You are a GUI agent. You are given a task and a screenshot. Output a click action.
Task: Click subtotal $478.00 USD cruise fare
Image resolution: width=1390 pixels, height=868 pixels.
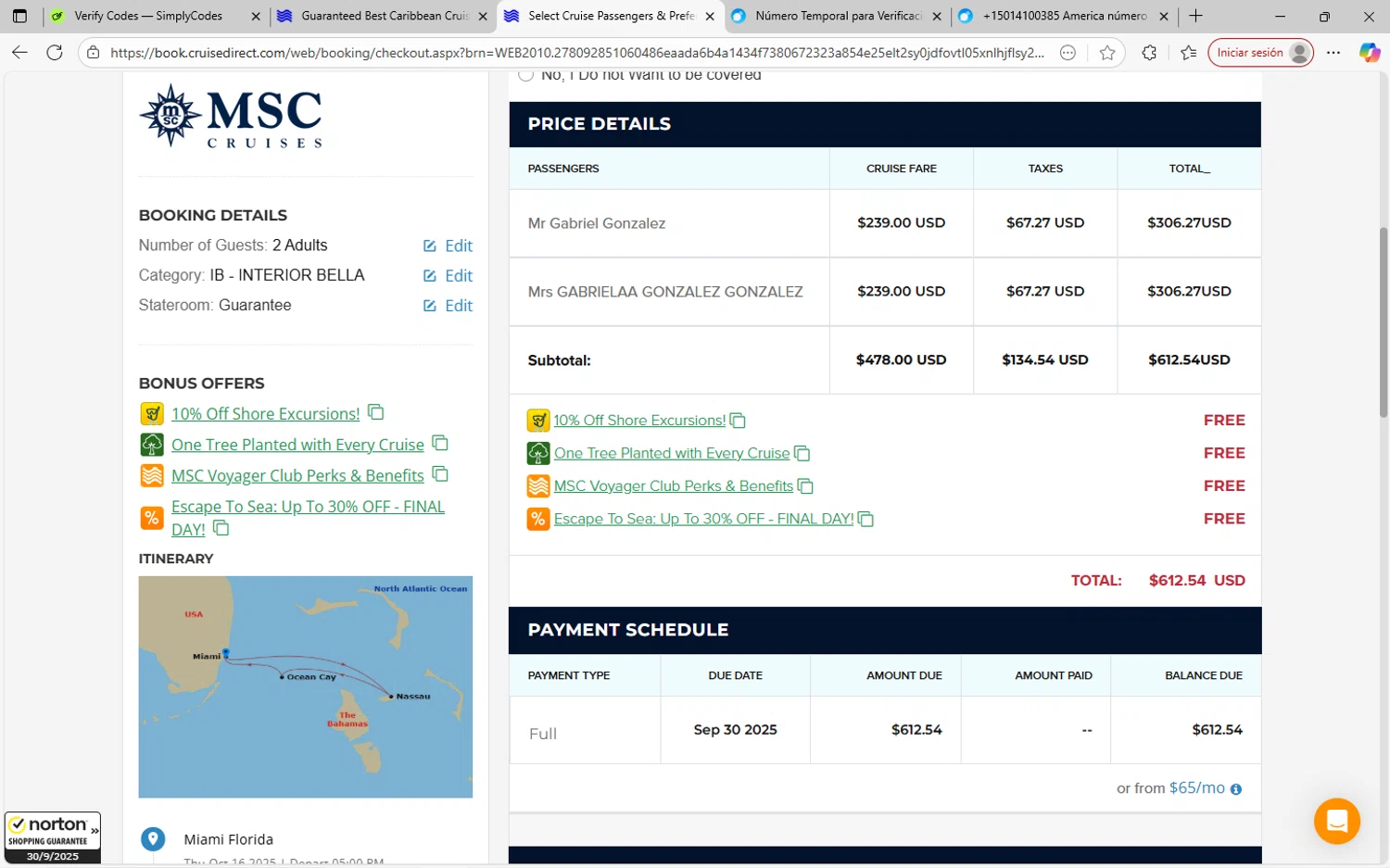click(901, 359)
